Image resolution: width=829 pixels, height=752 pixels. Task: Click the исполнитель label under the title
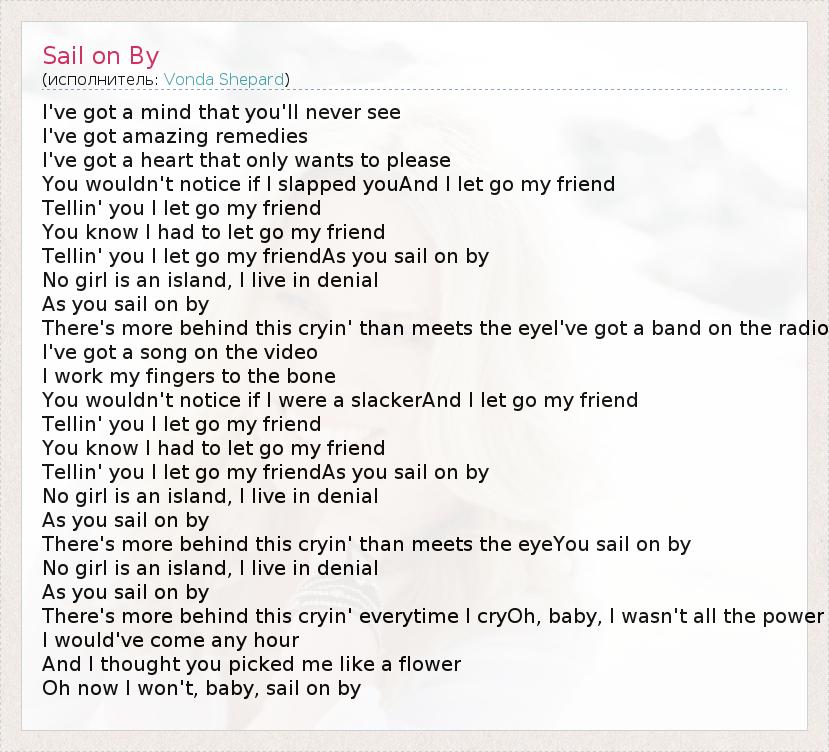(102, 79)
